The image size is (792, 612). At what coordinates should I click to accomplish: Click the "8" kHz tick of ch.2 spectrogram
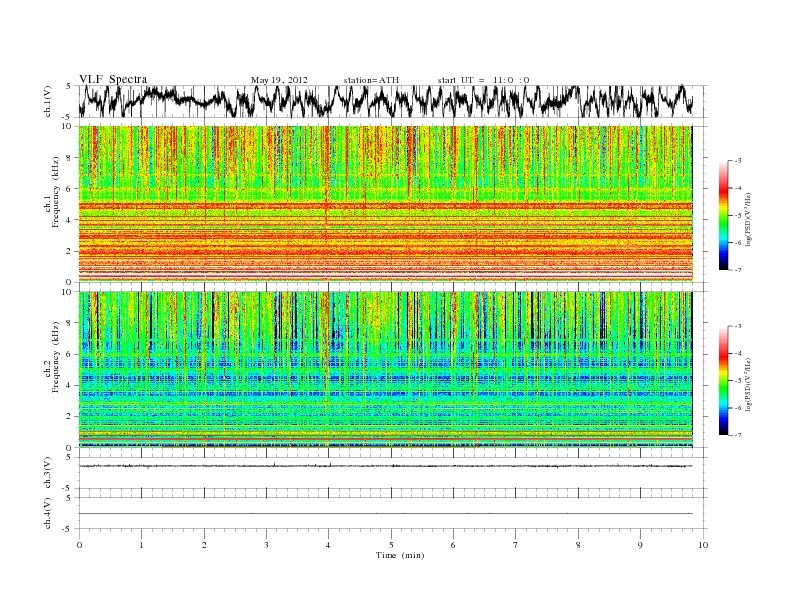(x=70, y=323)
